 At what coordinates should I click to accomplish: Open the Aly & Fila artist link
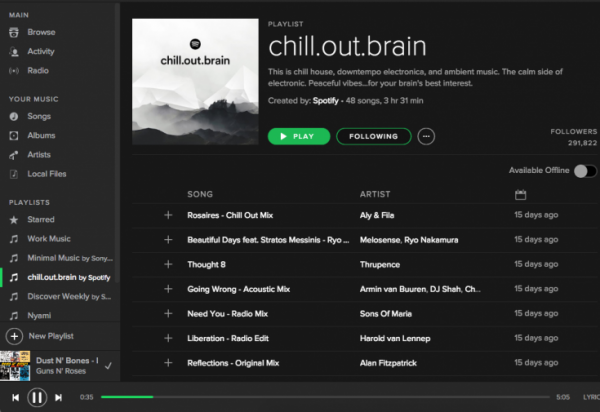[x=377, y=215]
